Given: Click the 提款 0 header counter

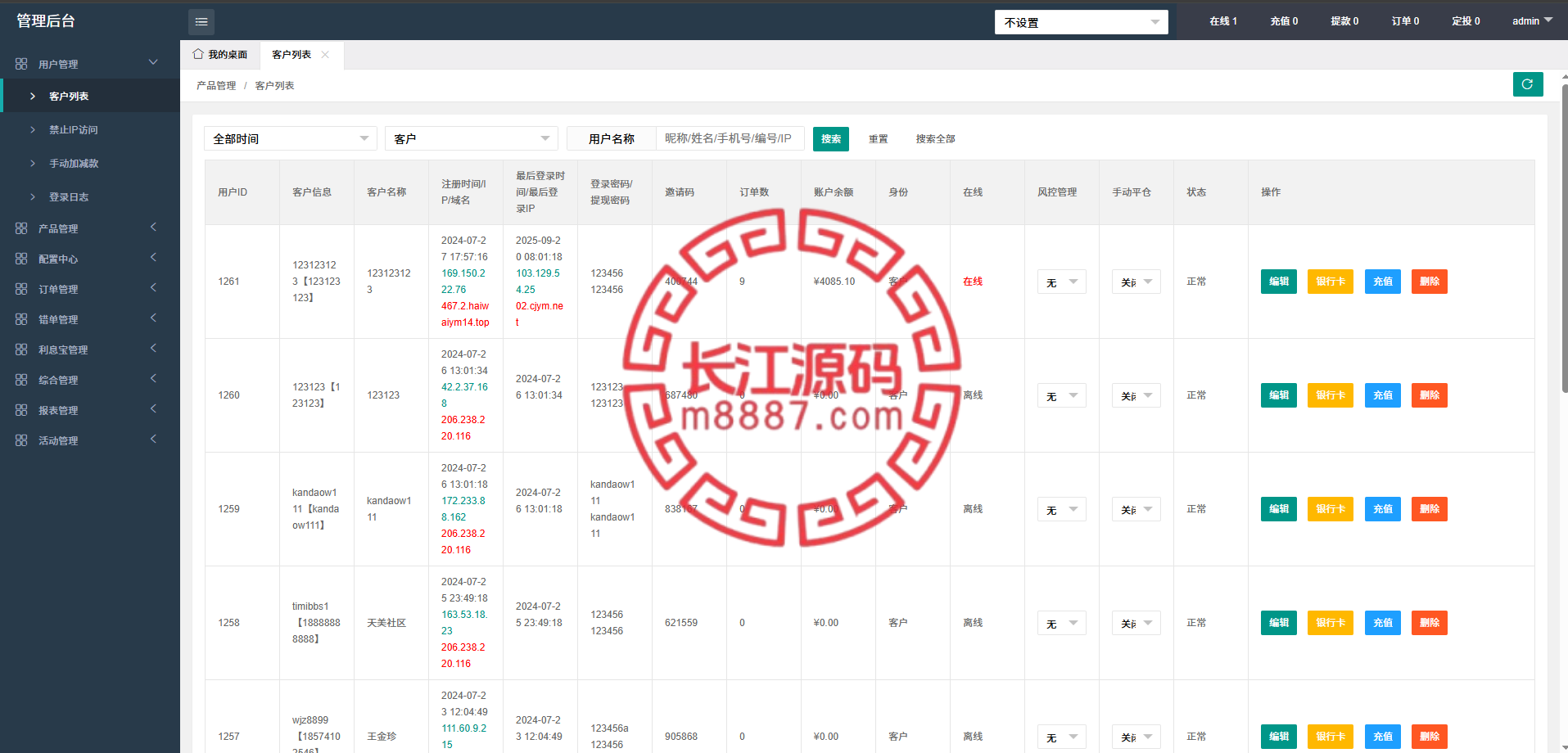Looking at the screenshot, I should (1344, 21).
